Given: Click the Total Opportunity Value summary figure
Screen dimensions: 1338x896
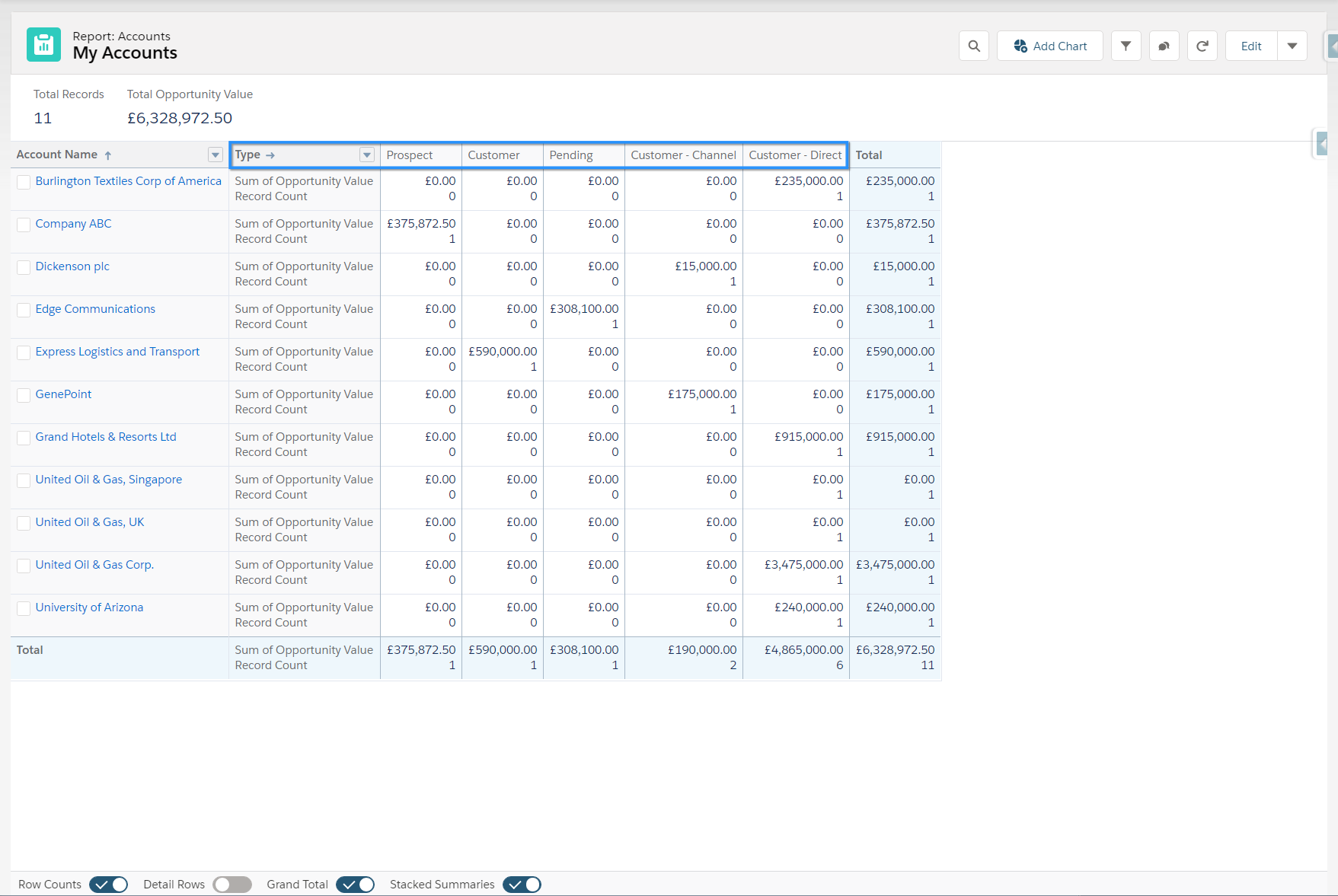Looking at the screenshot, I should (180, 118).
